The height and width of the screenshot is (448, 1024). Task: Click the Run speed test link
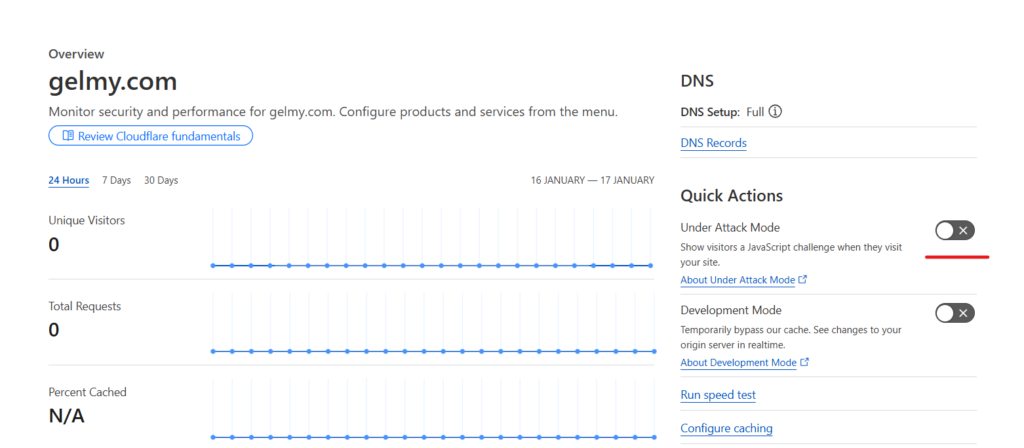point(718,395)
